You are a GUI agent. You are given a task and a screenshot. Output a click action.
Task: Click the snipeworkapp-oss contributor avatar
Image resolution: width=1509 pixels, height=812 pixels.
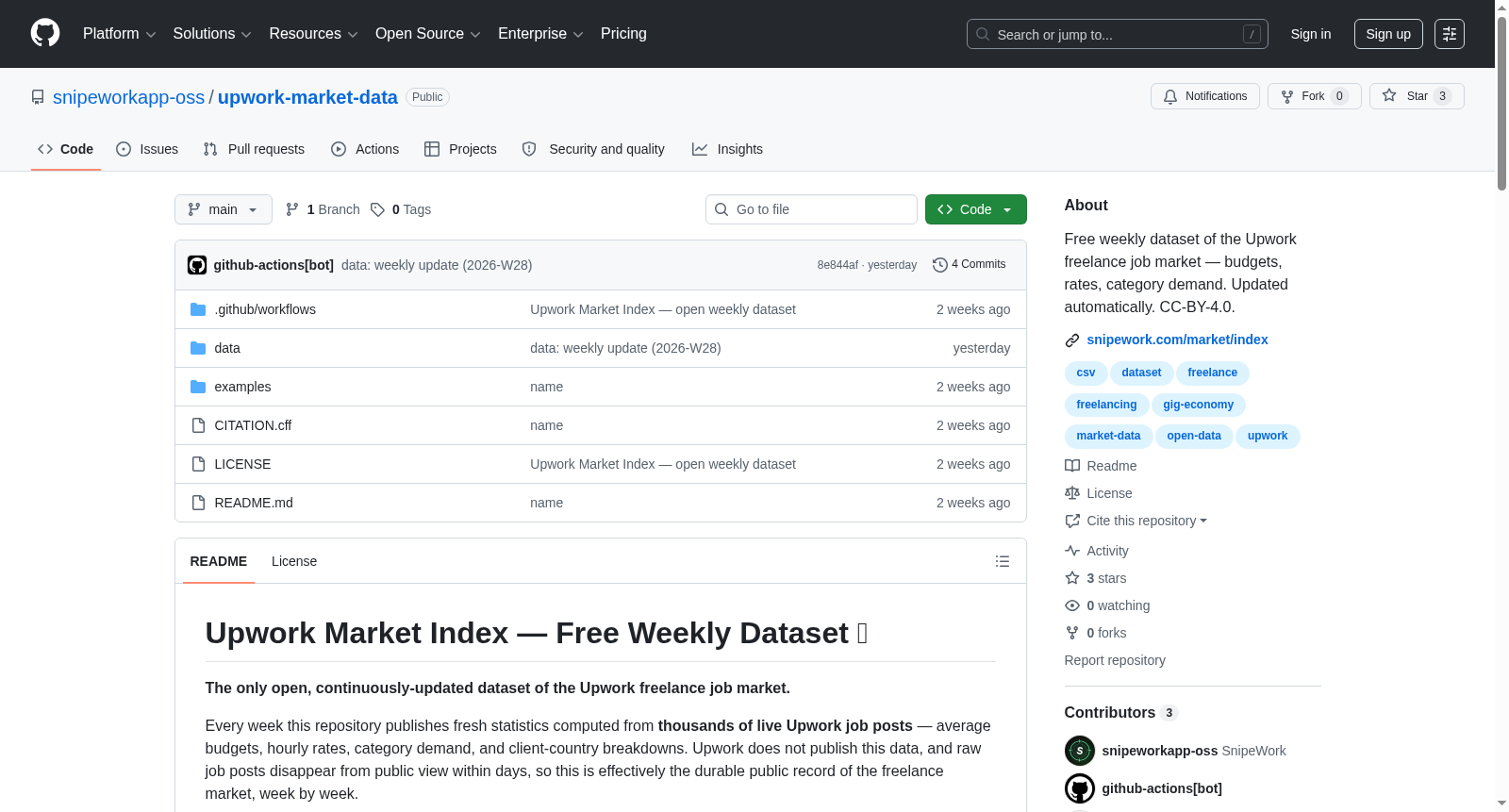coord(1080,751)
